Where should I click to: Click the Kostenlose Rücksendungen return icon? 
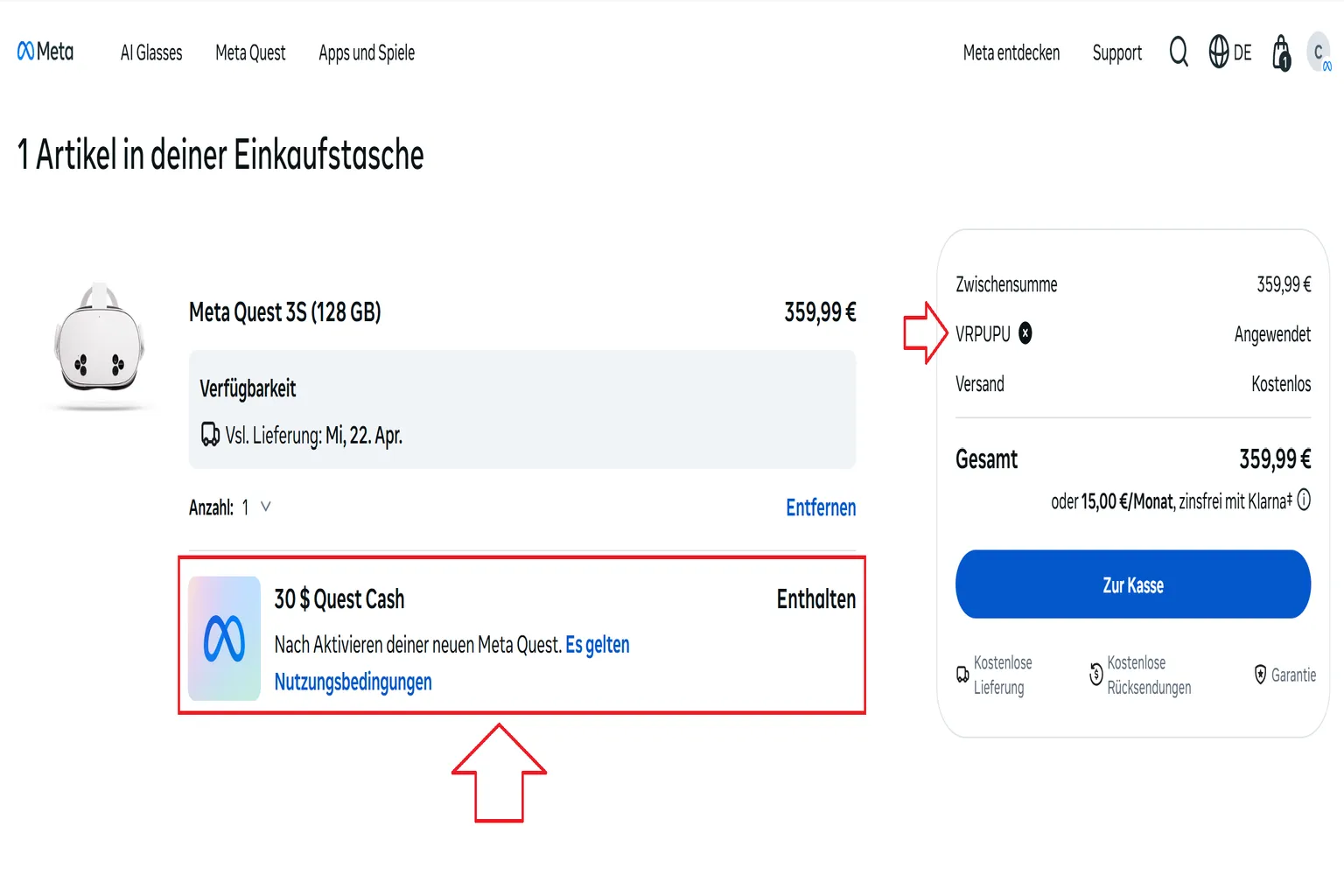pyautogui.click(x=1095, y=674)
